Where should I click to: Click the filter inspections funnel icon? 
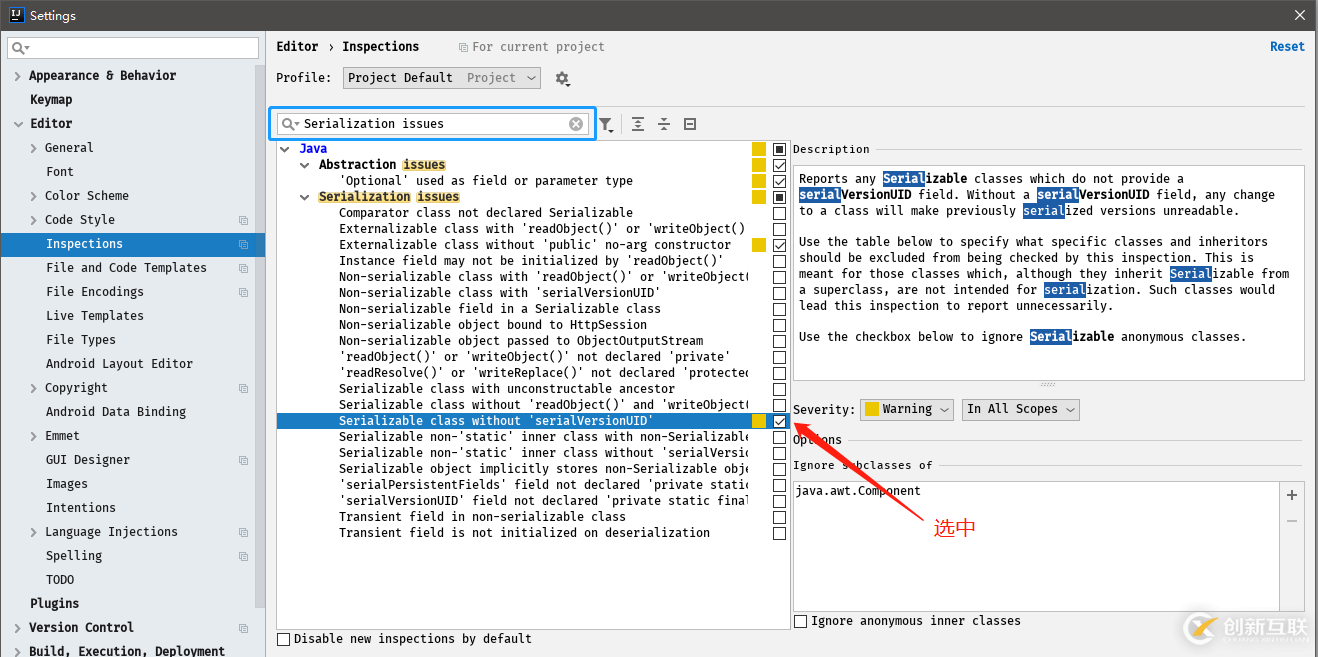point(605,124)
